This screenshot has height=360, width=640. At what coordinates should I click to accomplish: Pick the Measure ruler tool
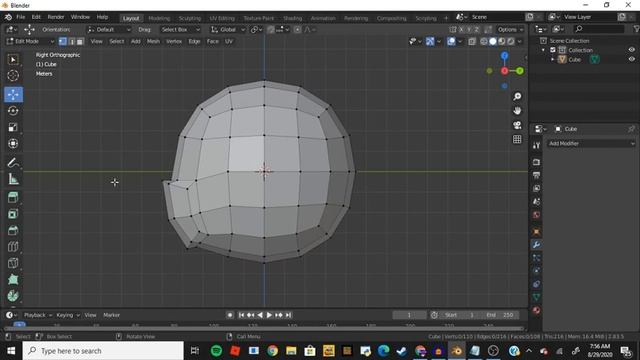[13, 179]
